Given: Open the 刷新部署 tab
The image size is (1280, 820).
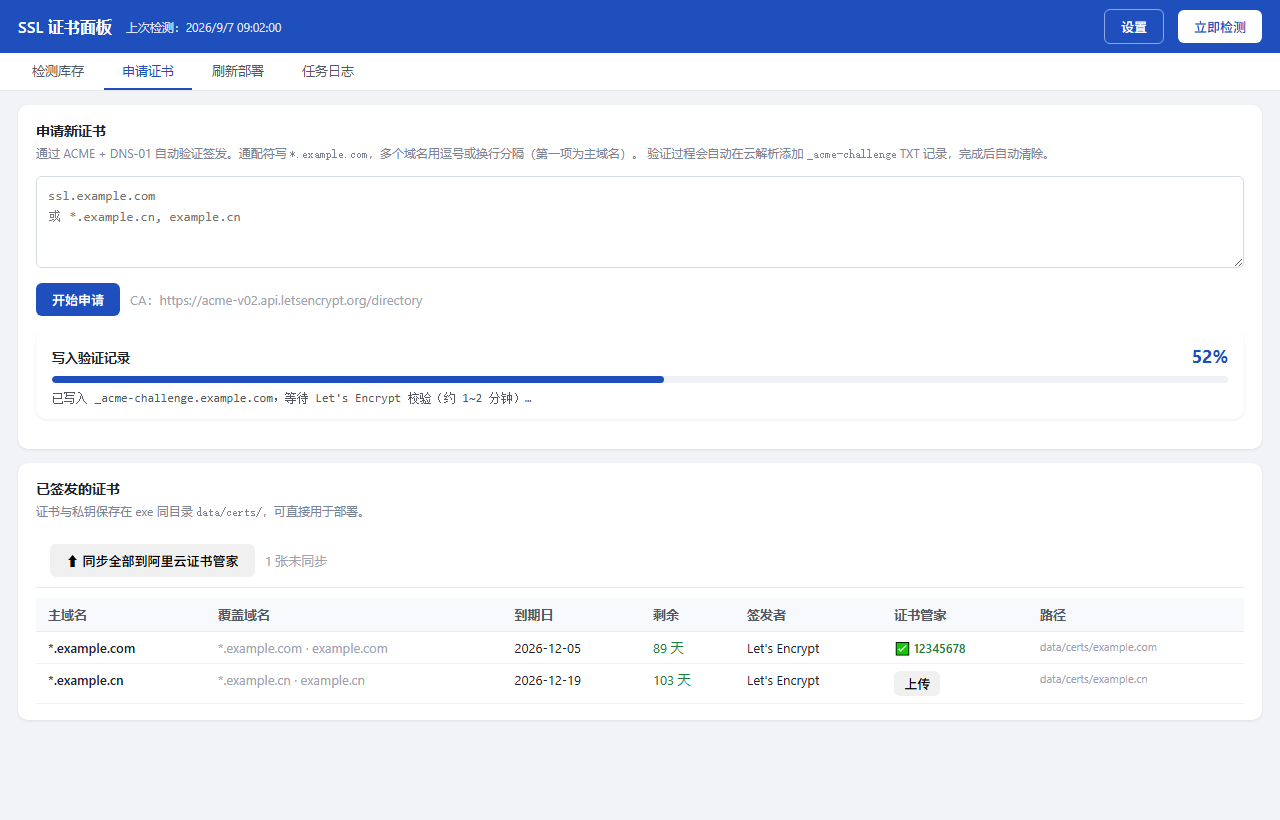Looking at the screenshot, I should [x=238, y=71].
